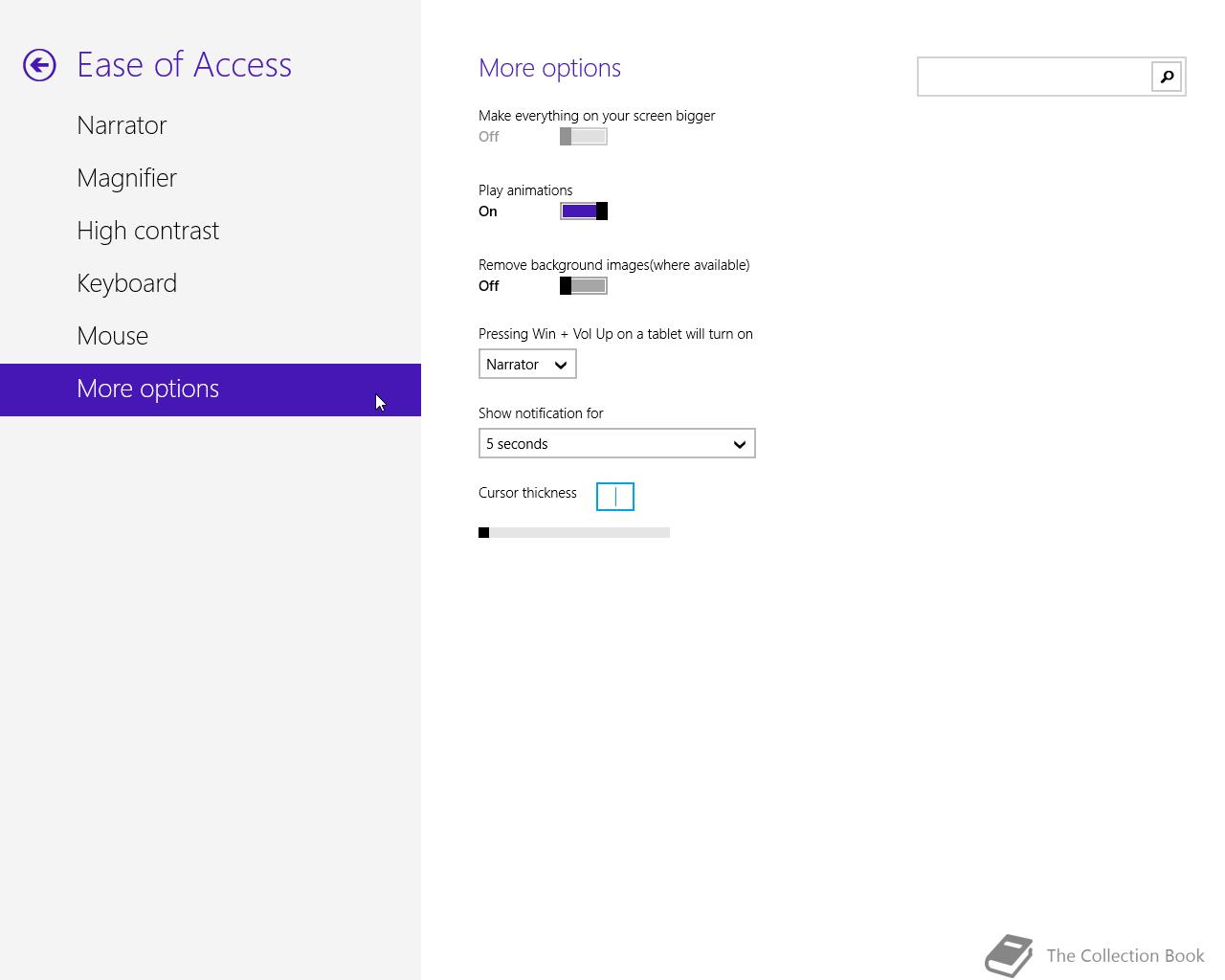This screenshot has width=1225, height=980.
Task: Switch to the Mouse section
Action: tap(112, 336)
